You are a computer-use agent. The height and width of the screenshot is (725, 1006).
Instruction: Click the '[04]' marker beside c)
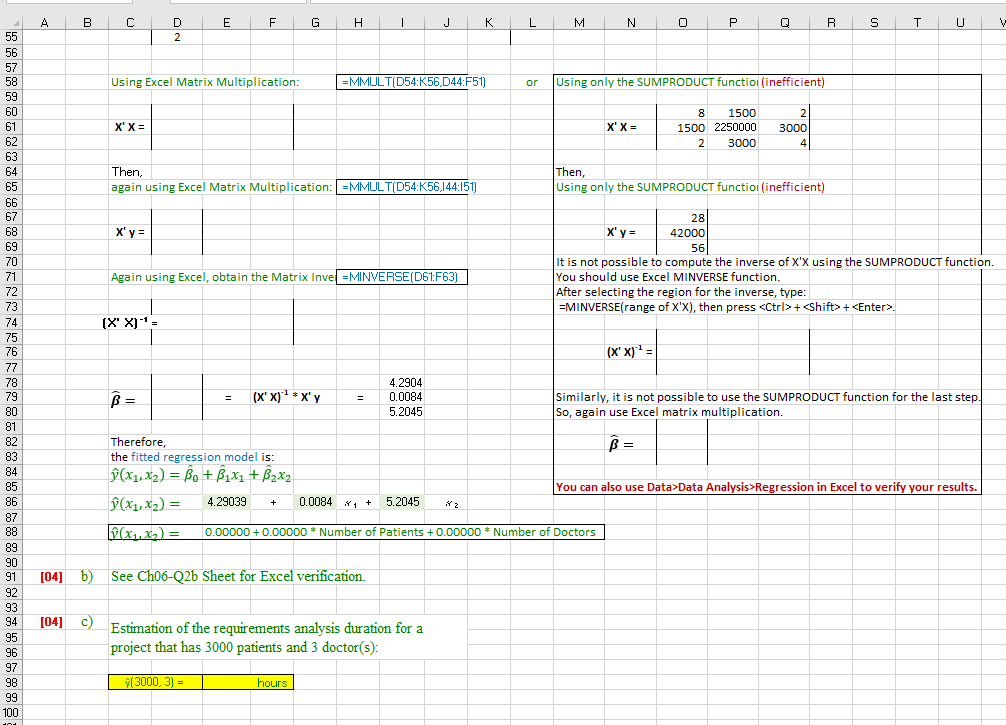pyautogui.click(x=51, y=622)
